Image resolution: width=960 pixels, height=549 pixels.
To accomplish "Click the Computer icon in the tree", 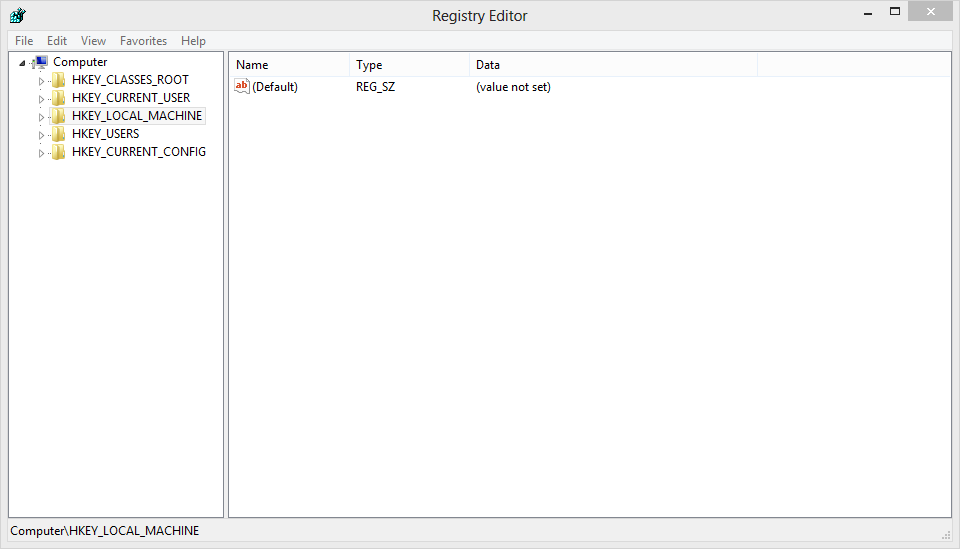I will pyautogui.click(x=41, y=61).
